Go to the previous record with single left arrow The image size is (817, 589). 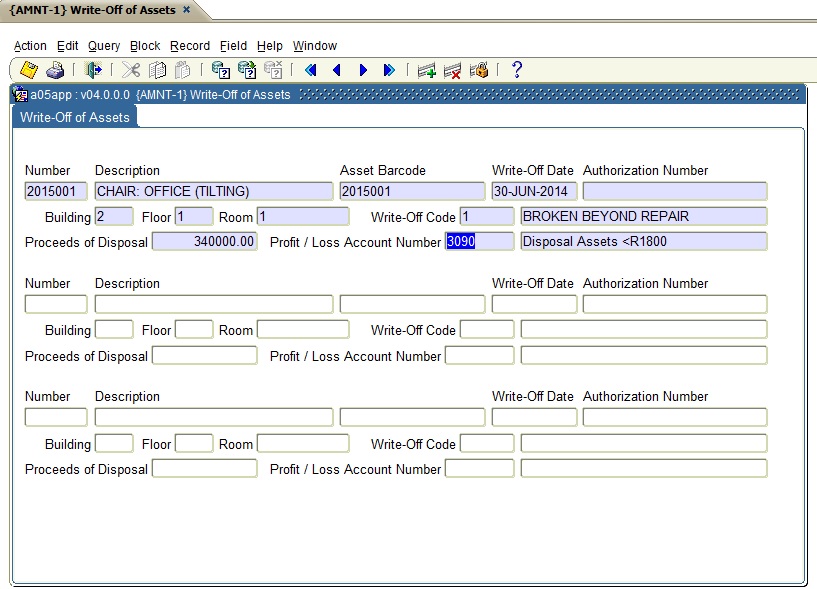tap(337, 70)
